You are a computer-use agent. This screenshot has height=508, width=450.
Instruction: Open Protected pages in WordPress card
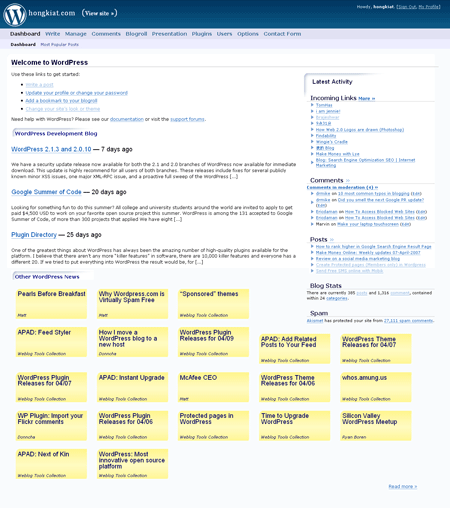tap(213, 425)
